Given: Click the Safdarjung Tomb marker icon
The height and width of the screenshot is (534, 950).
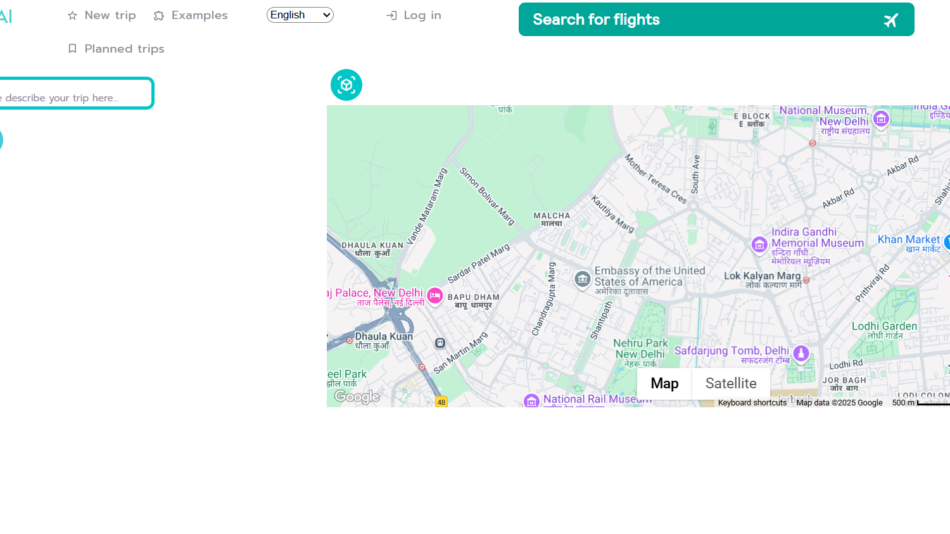Looking at the screenshot, I should 800,353.
